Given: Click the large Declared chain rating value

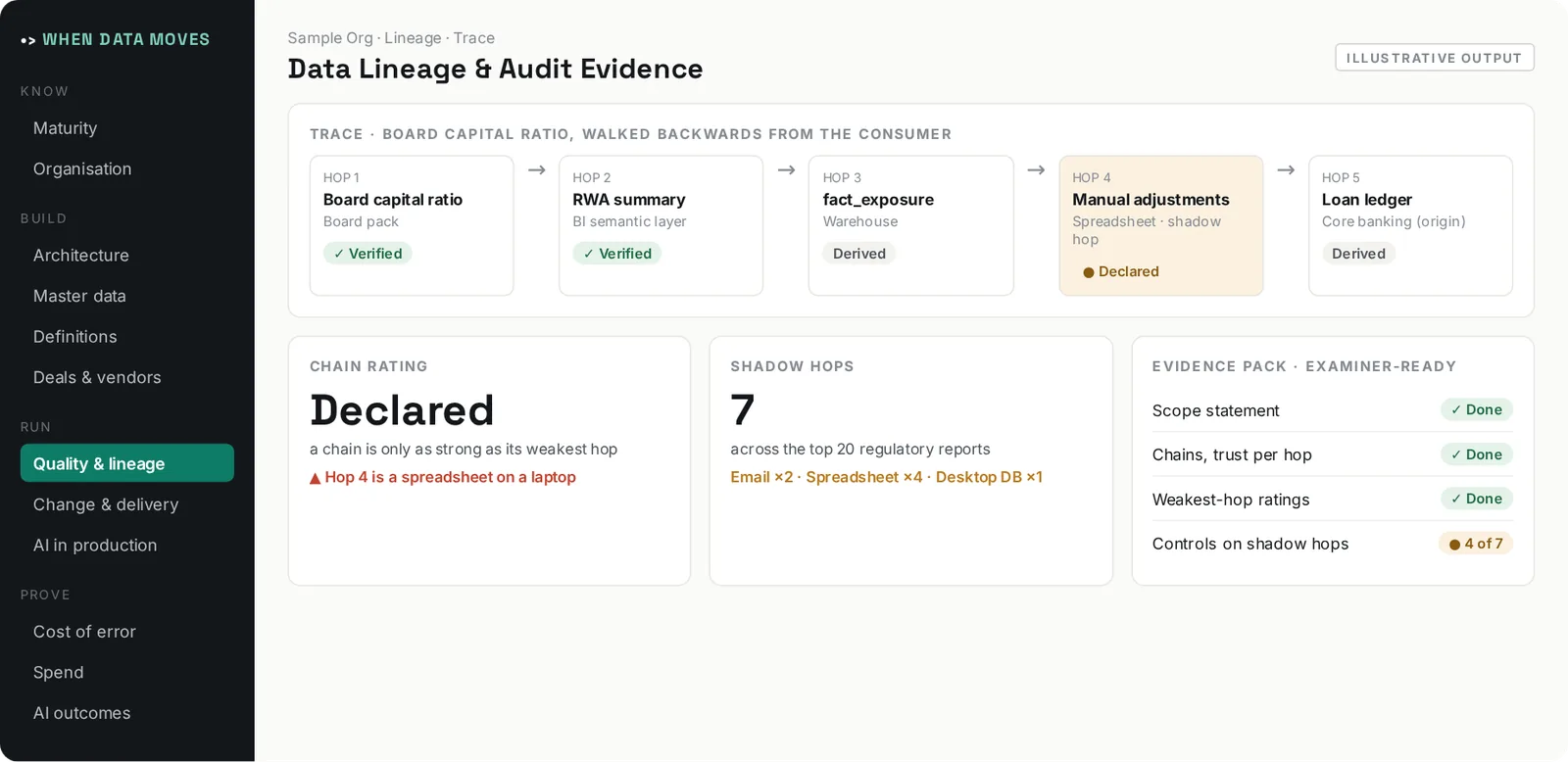Looking at the screenshot, I should (x=402, y=410).
